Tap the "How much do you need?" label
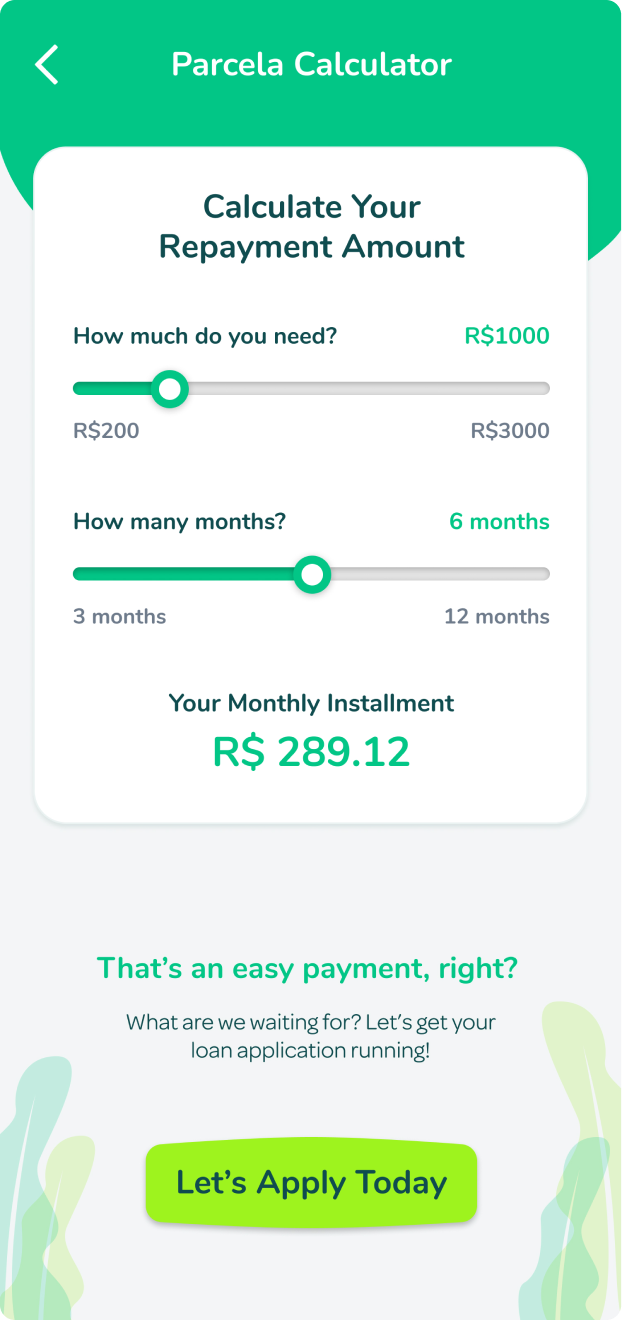The width and height of the screenshot is (622, 1320). click(x=205, y=336)
